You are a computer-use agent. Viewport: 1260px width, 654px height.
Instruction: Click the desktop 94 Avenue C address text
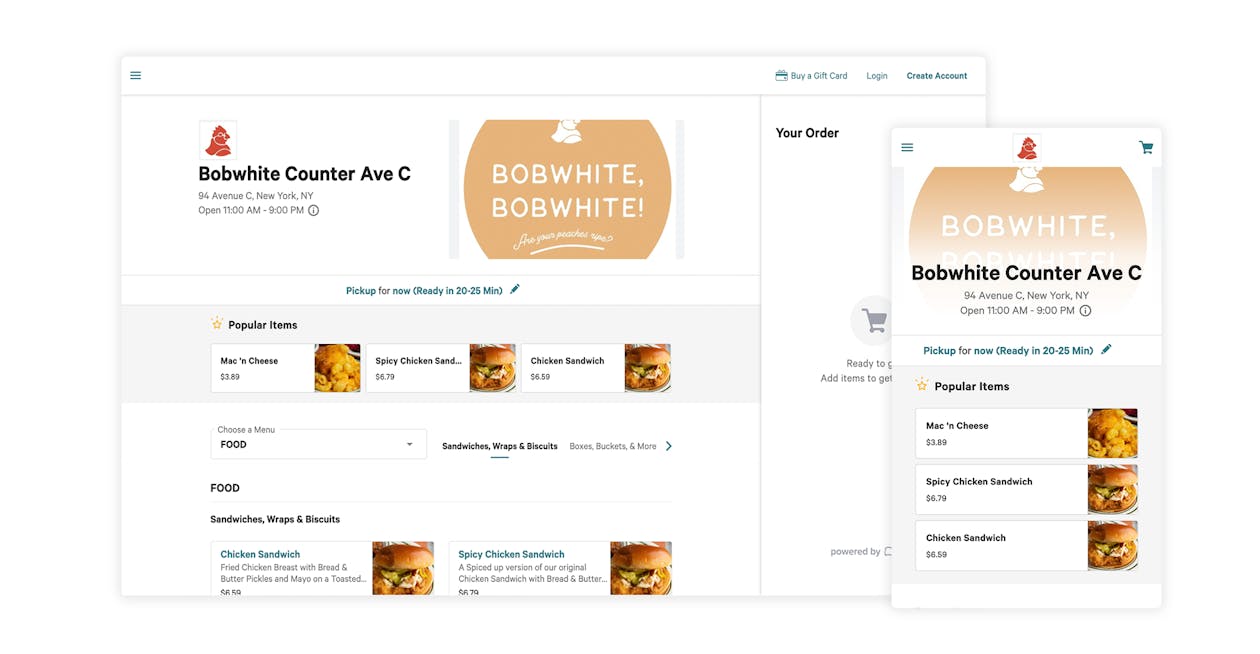(x=256, y=196)
